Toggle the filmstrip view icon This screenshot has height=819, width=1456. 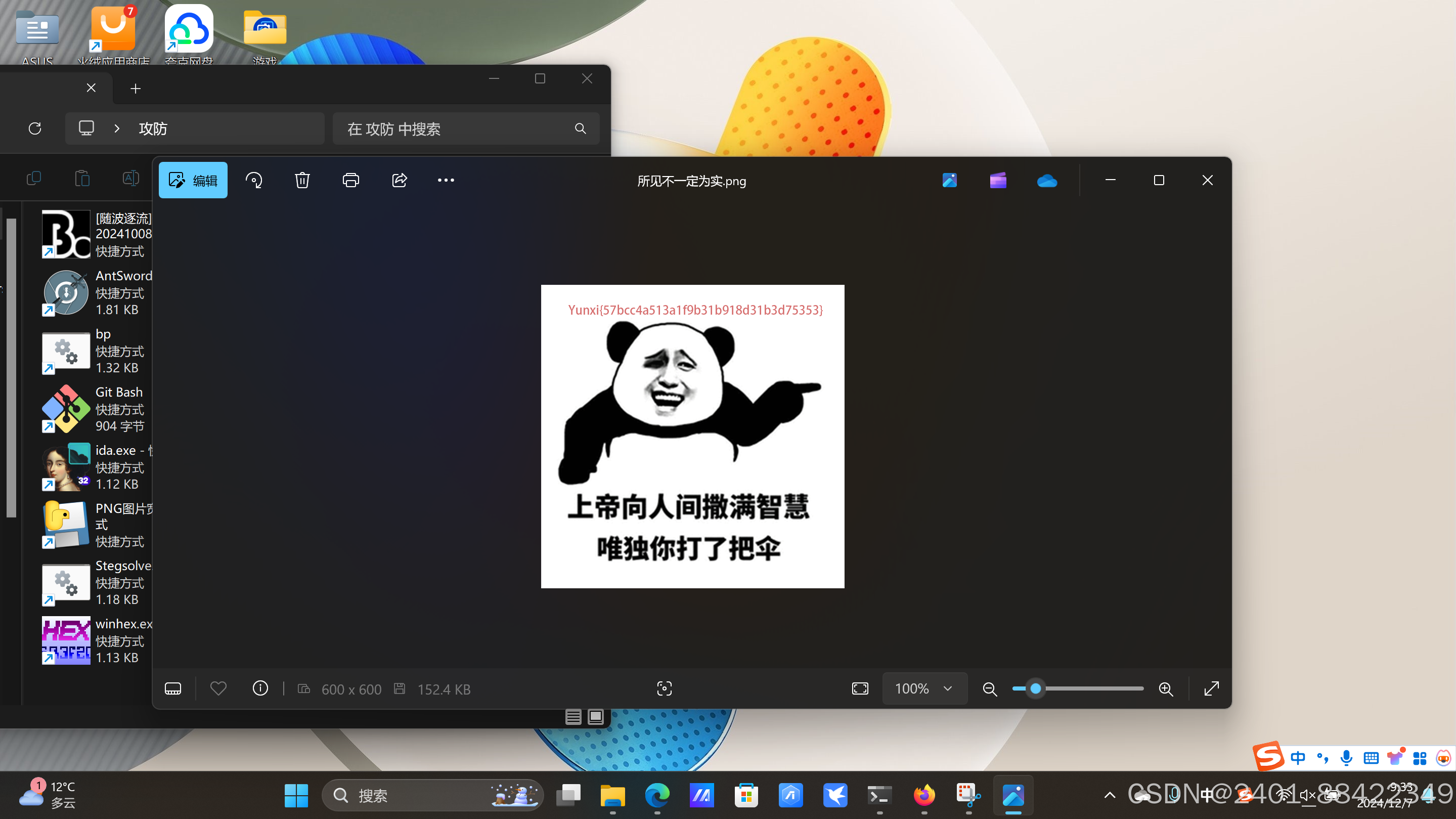[x=173, y=688]
